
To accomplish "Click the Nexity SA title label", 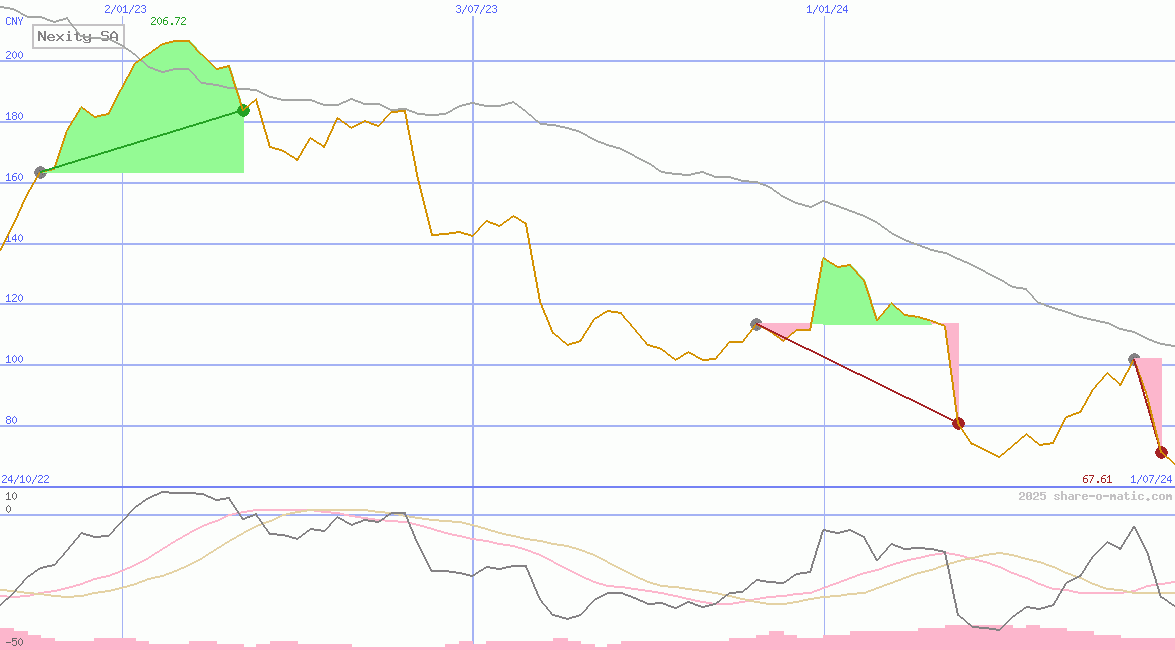I will point(79,37).
